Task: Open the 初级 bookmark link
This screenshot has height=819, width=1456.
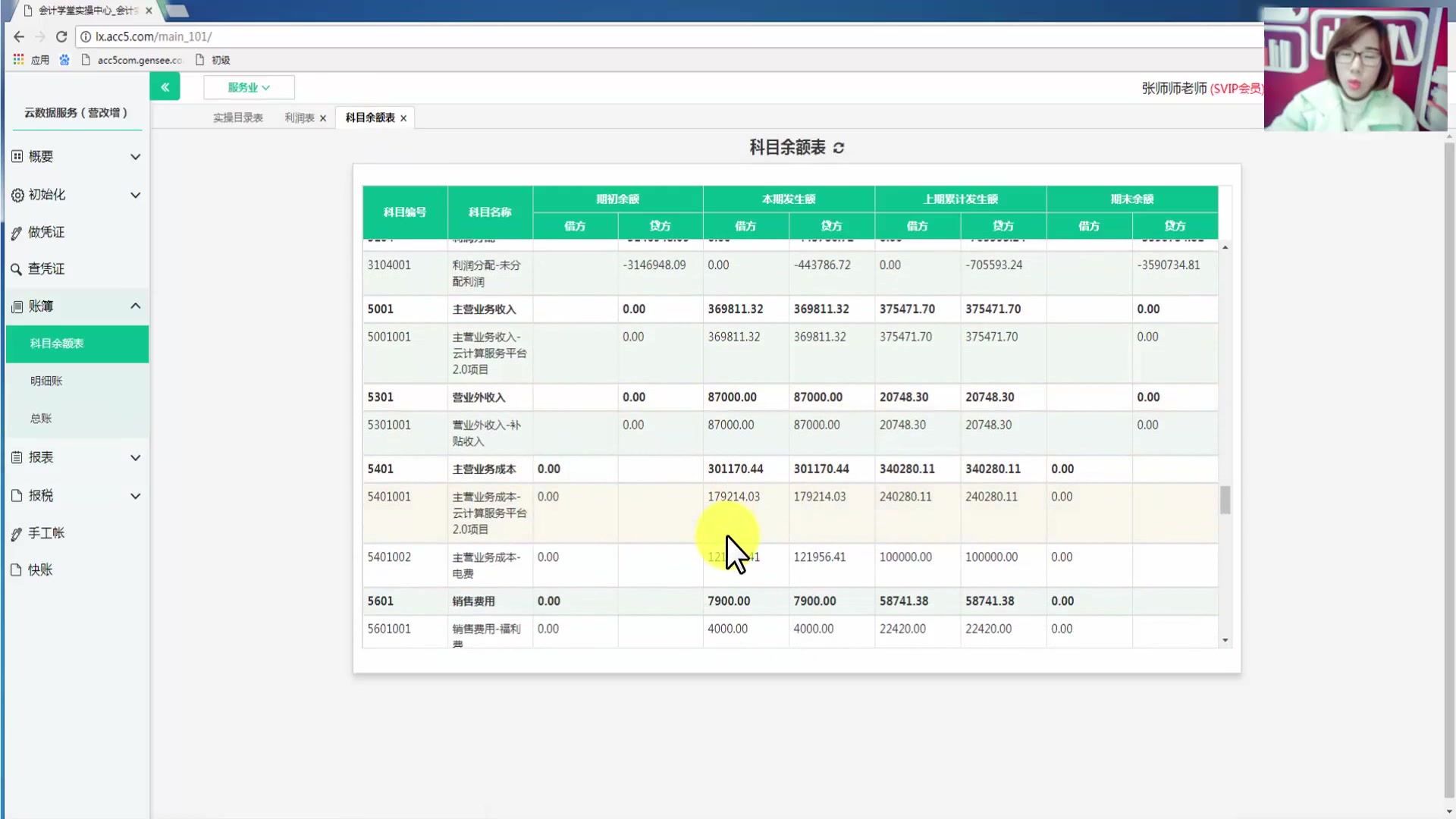Action: 220,60
